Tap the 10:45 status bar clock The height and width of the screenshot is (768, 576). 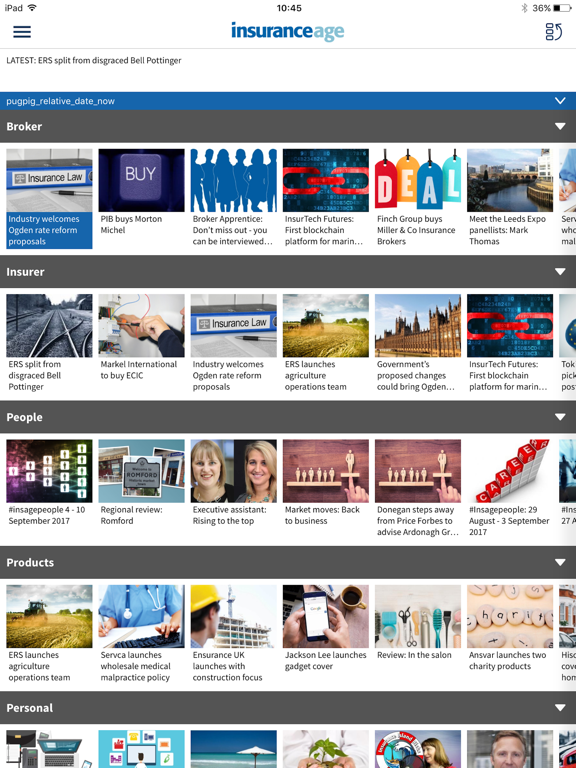[289, 8]
